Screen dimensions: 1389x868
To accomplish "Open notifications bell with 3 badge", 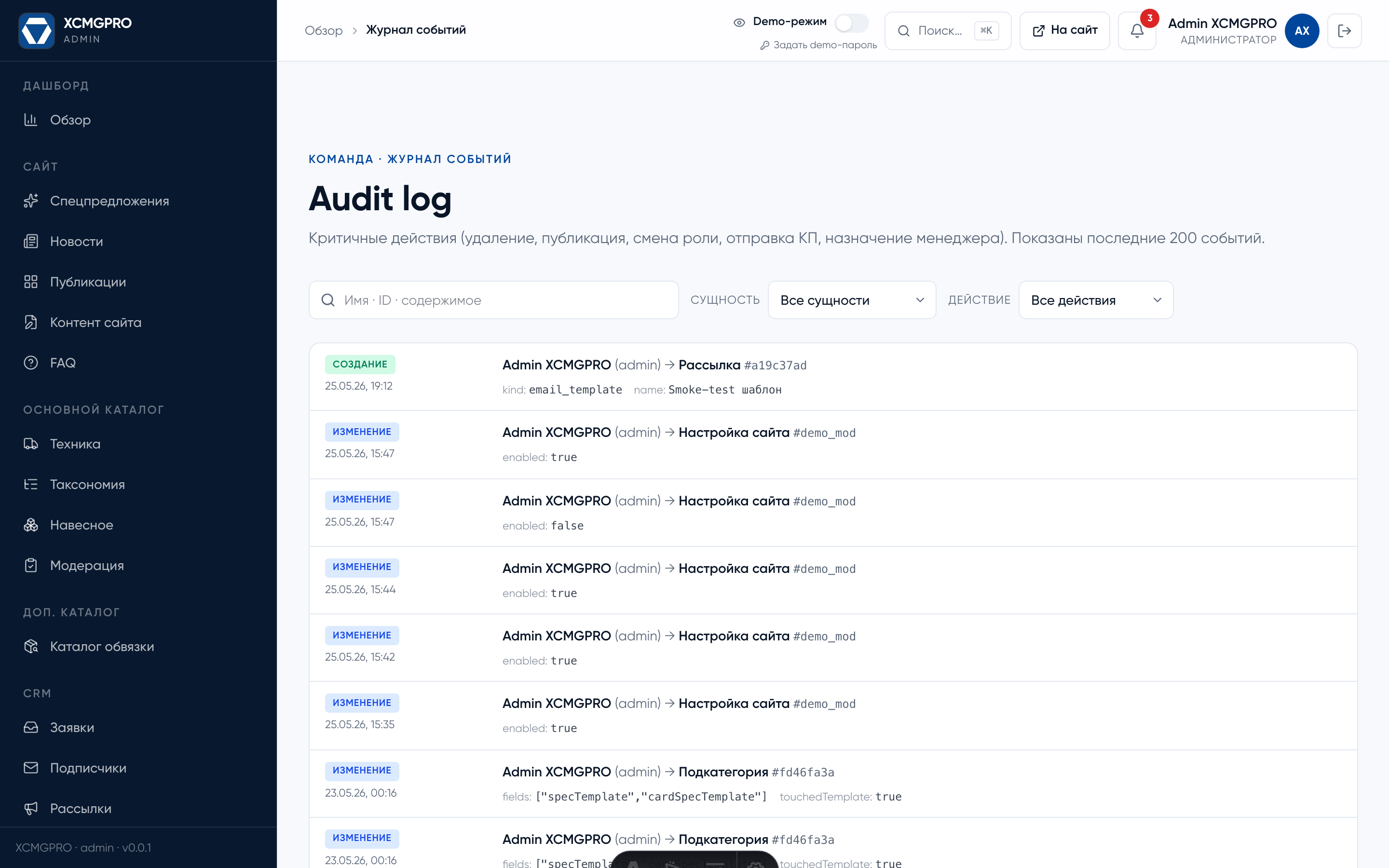I will pyautogui.click(x=1137, y=30).
